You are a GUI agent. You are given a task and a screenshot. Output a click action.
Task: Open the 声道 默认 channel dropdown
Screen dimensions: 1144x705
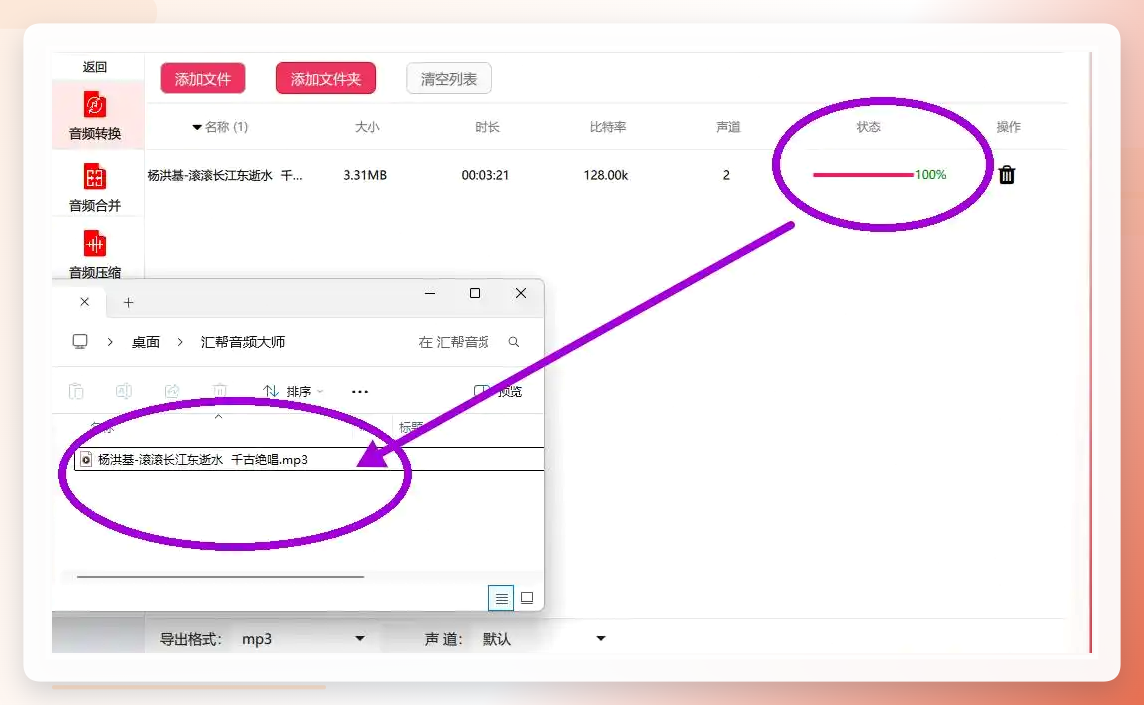(543, 639)
